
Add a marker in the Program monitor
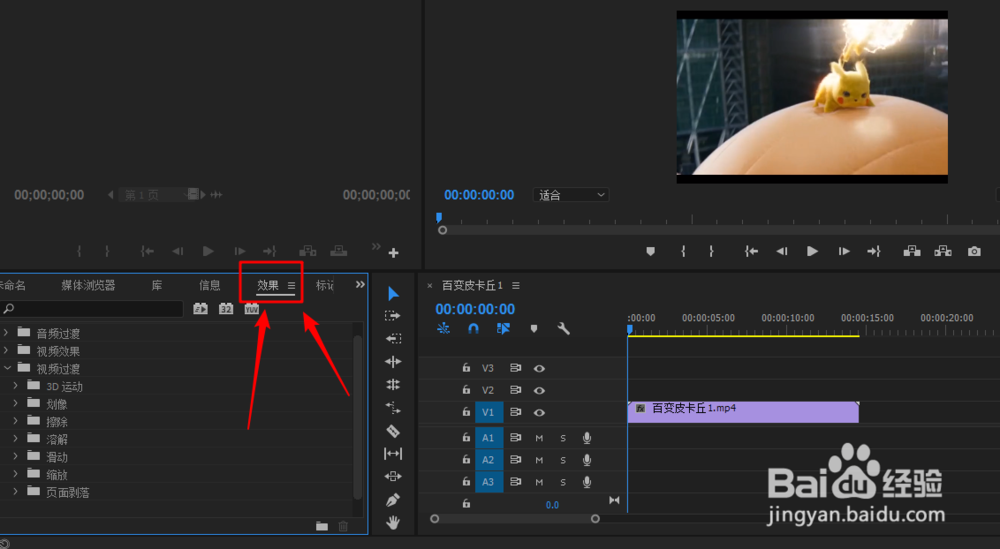coord(651,251)
